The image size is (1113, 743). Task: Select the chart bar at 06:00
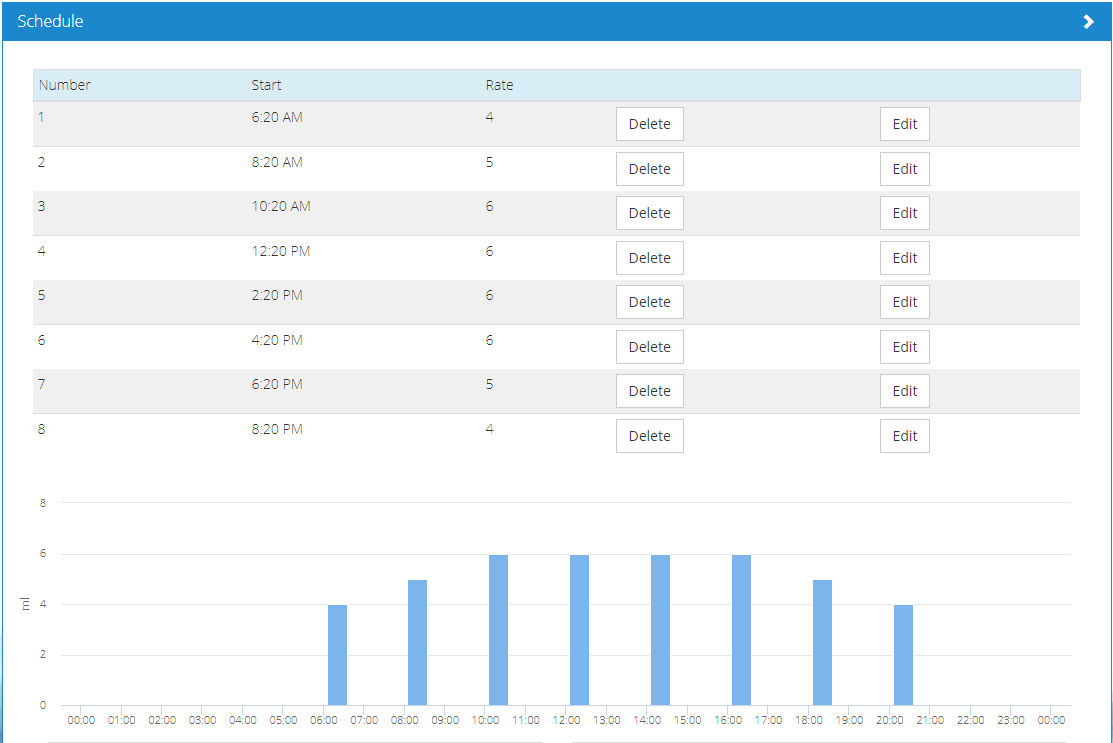pos(337,655)
